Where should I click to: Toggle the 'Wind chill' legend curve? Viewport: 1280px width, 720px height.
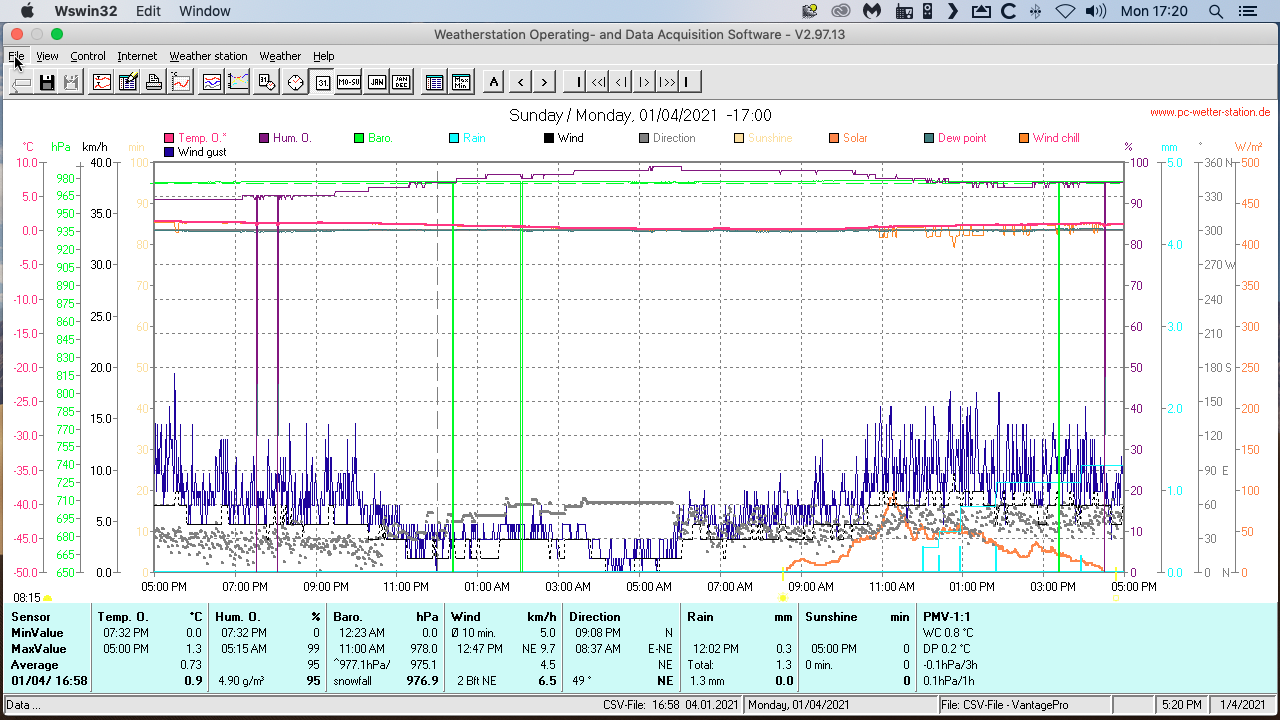1049,138
